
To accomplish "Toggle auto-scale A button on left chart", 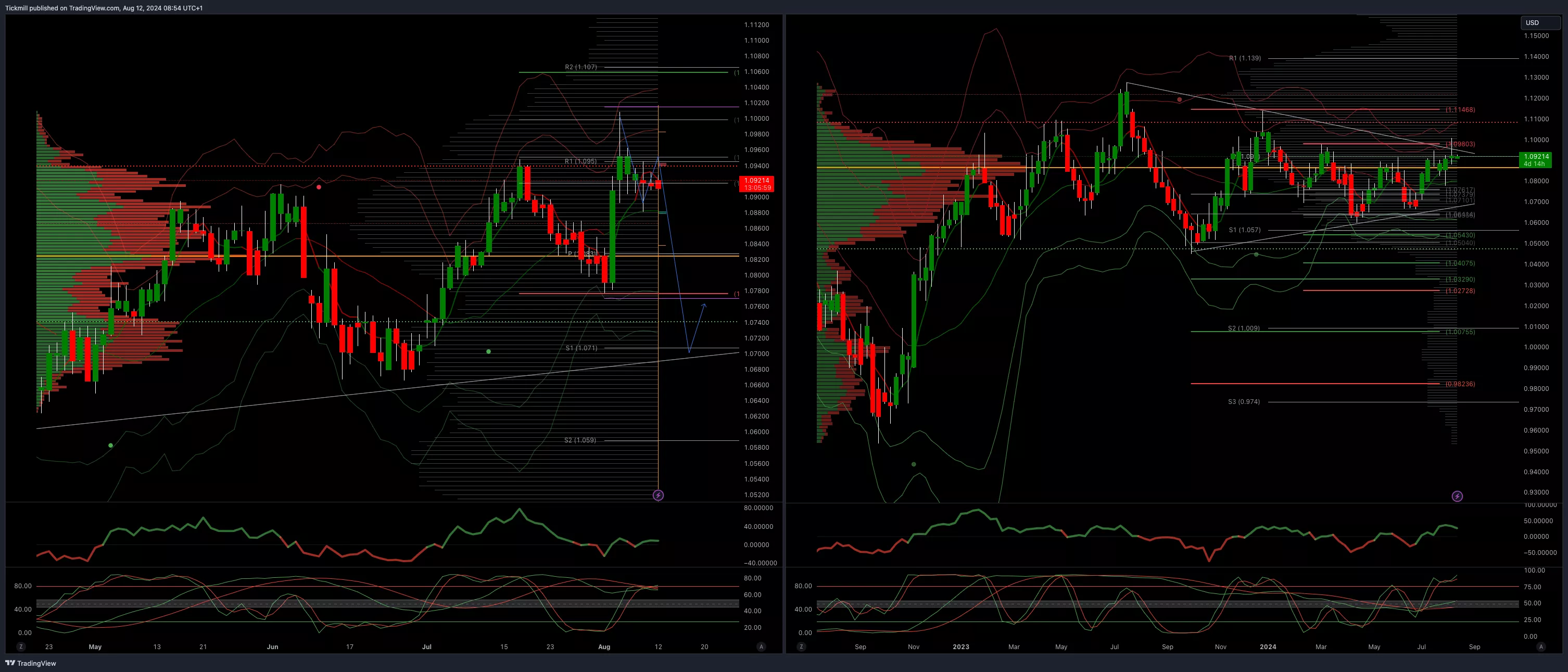I will coord(761,646).
